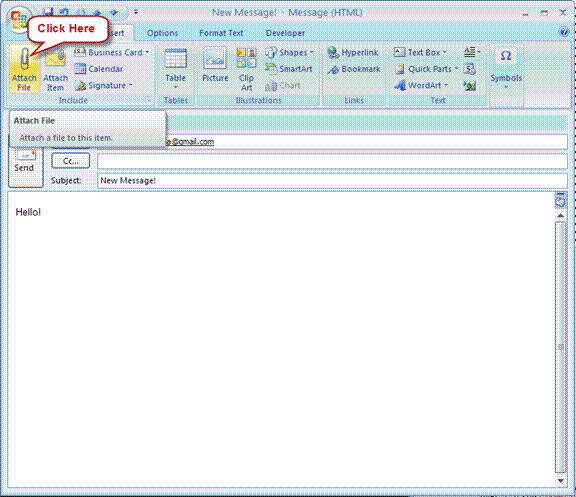Viewport: 576px width, 497px height.
Task: Insert a SmartArt graphic
Action: 288,69
